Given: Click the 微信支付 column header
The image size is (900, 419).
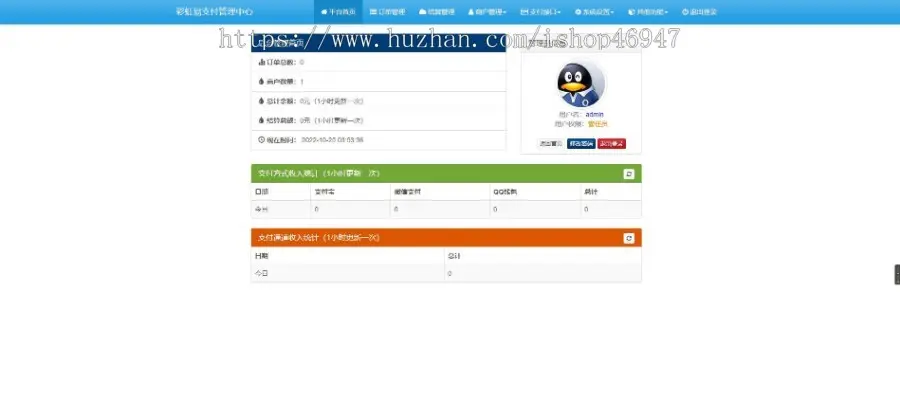Looking at the screenshot, I should pyautogui.click(x=408, y=192).
